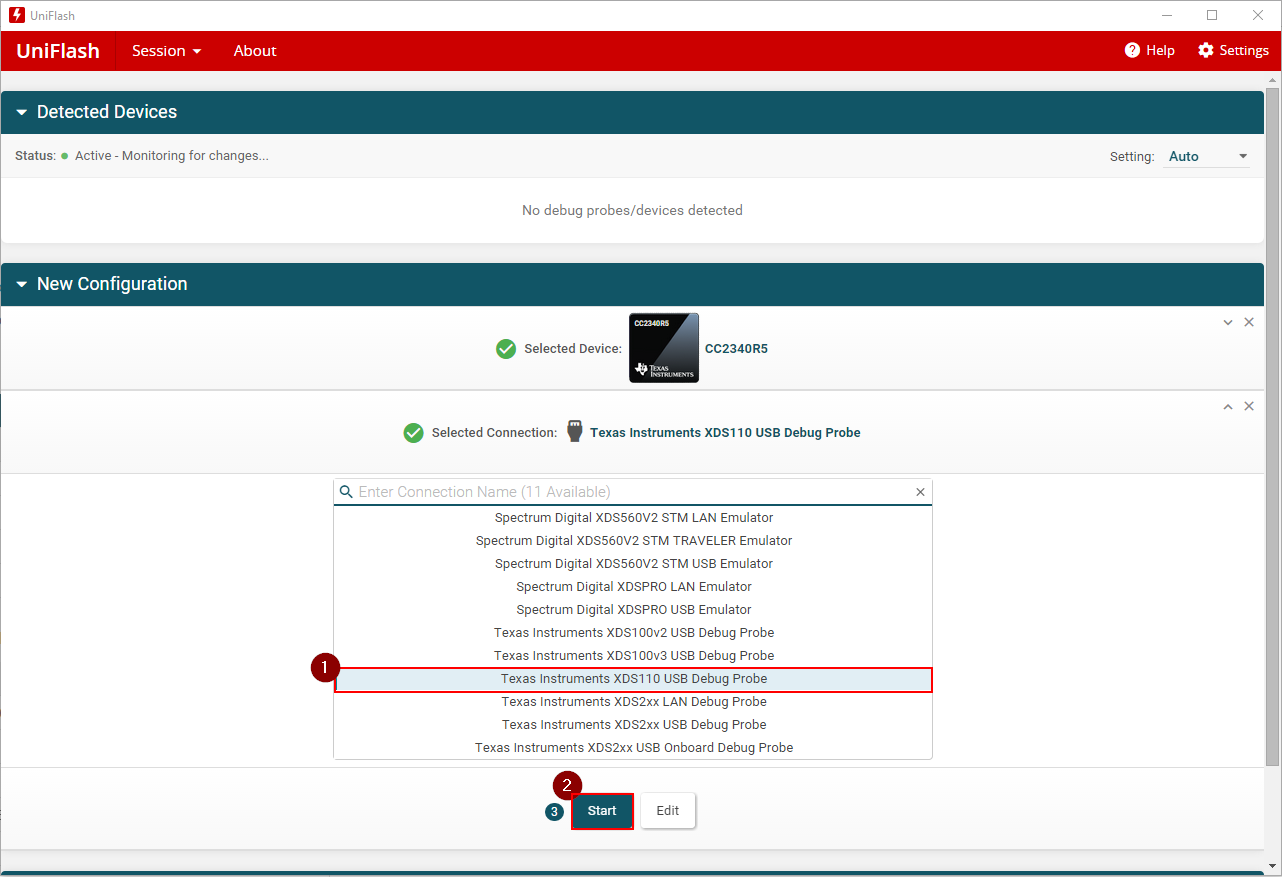Viewport: 1282px width, 877px height.
Task: Choose Spectrum Digital XDSPRO USB Emulator
Action: point(633,610)
